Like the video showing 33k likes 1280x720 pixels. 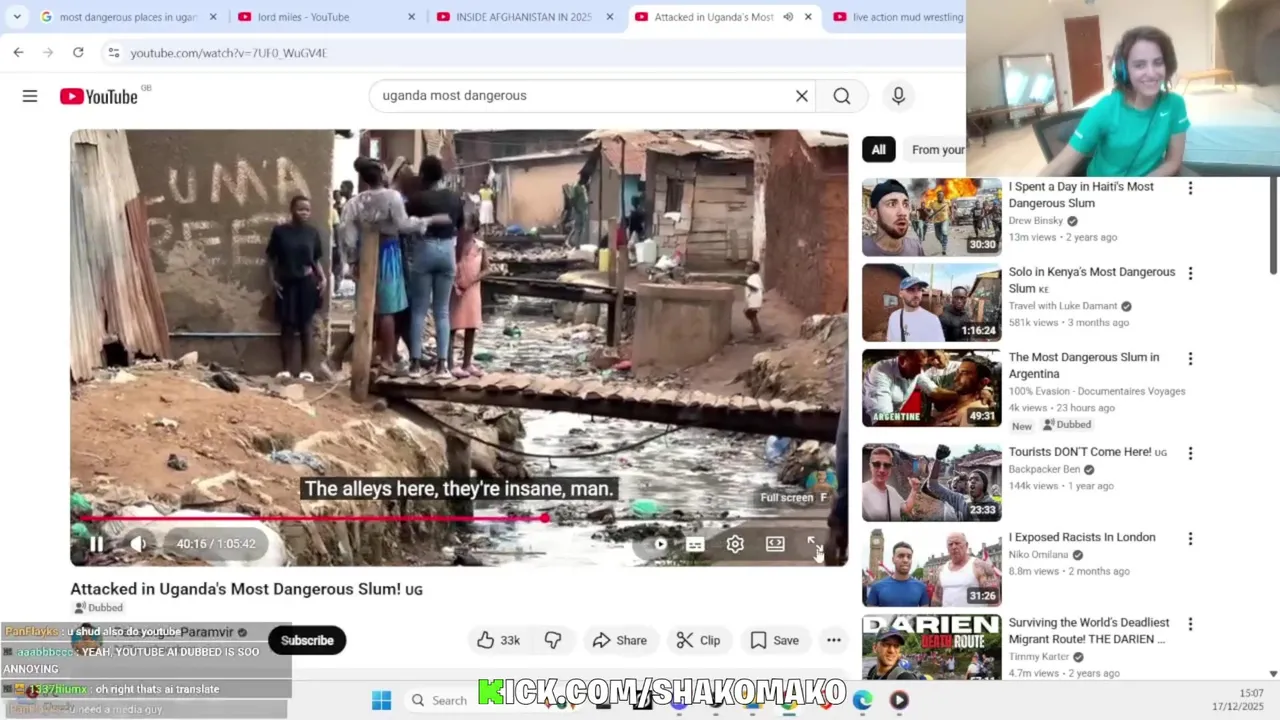(498, 640)
